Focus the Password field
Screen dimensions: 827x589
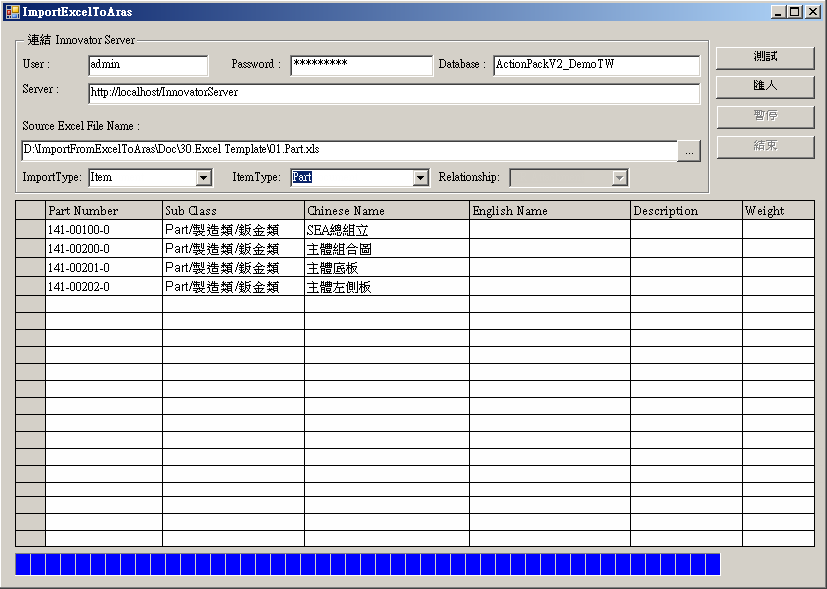click(361, 65)
